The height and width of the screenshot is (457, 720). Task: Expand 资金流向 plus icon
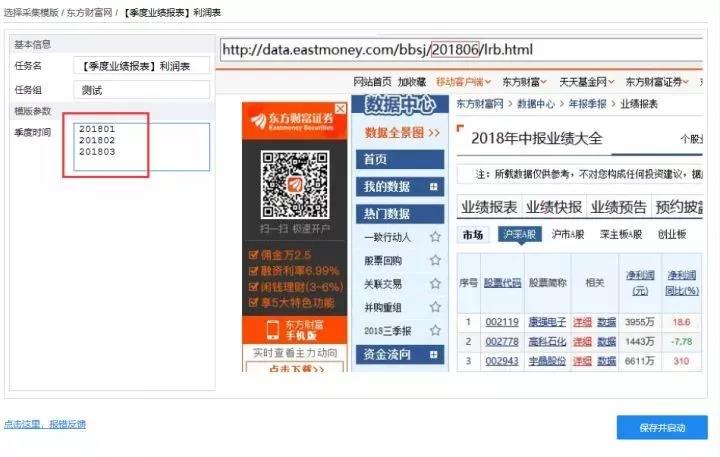click(433, 355)
